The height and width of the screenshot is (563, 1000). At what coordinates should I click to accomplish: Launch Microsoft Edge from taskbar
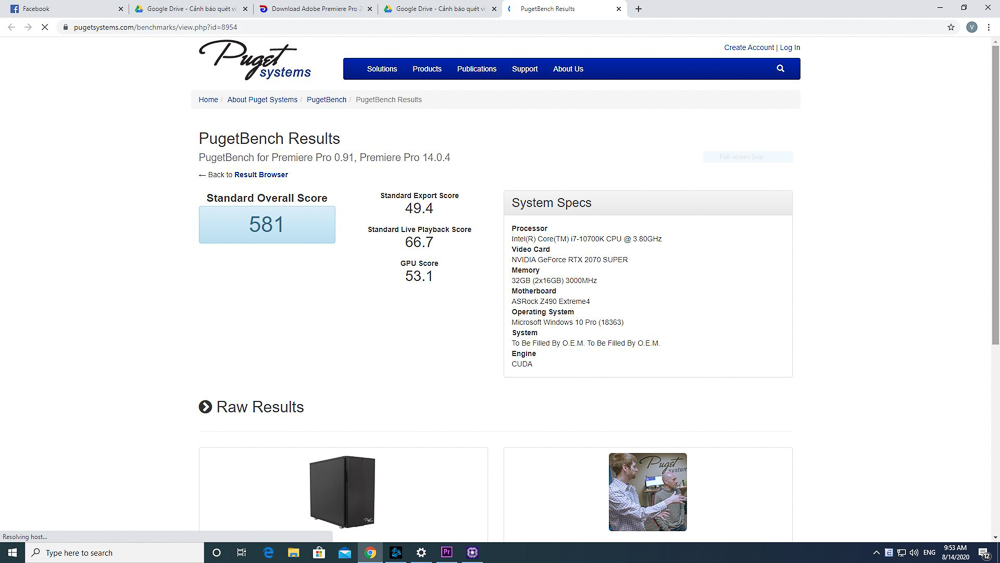click(268, 552)
